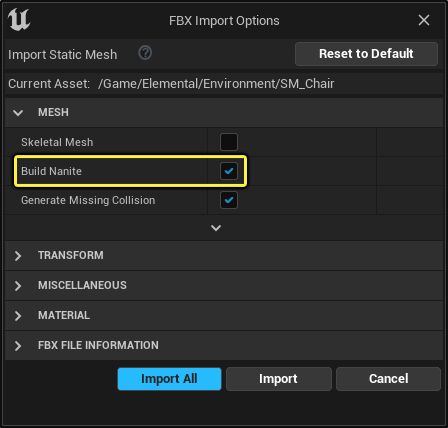Enable the Skeletal Mesh checkbox
This screenshot has width=448, height=428.
(x=229, y=142)
